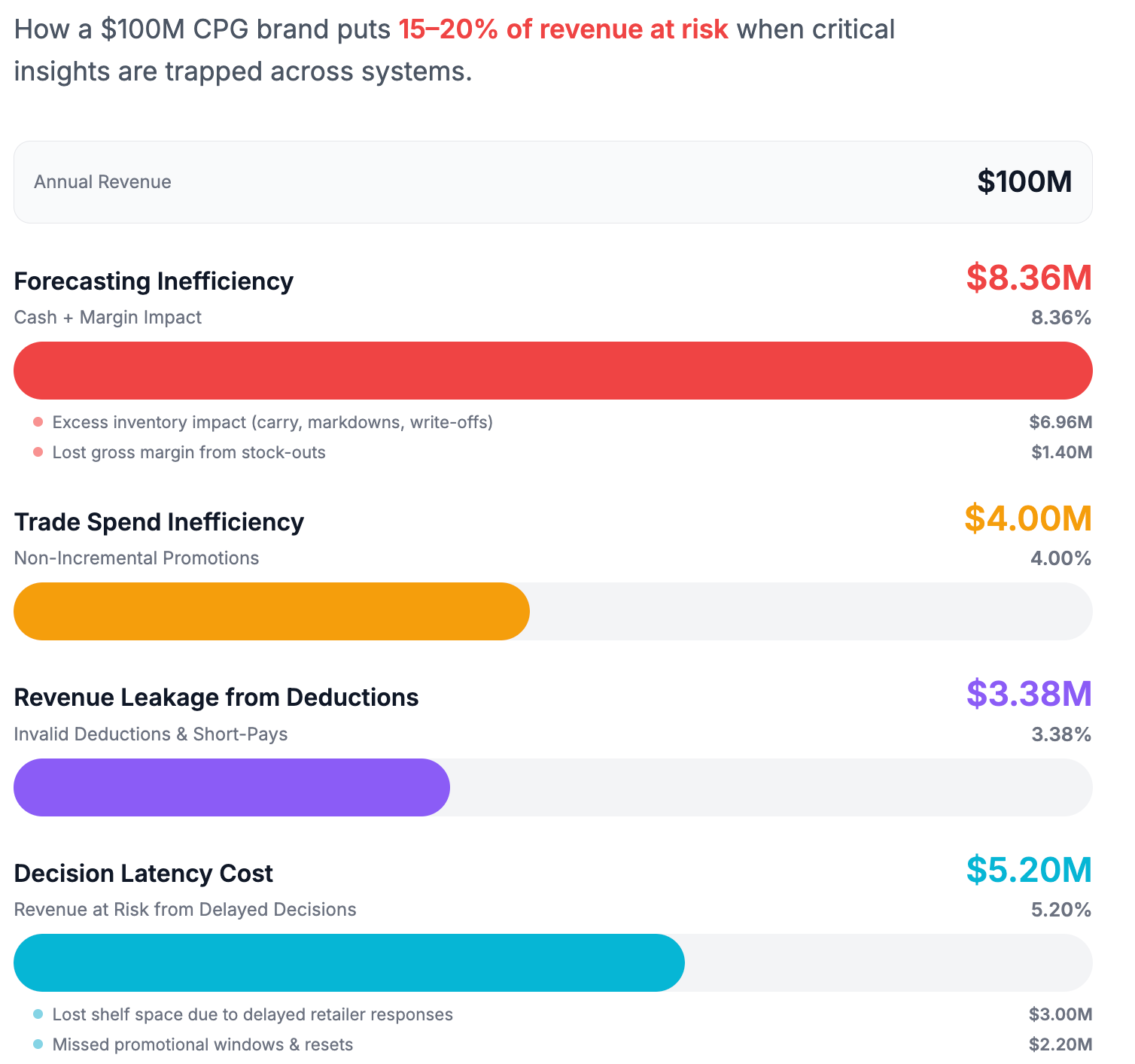Click the red bullet beside Lost gross margin

38,452
